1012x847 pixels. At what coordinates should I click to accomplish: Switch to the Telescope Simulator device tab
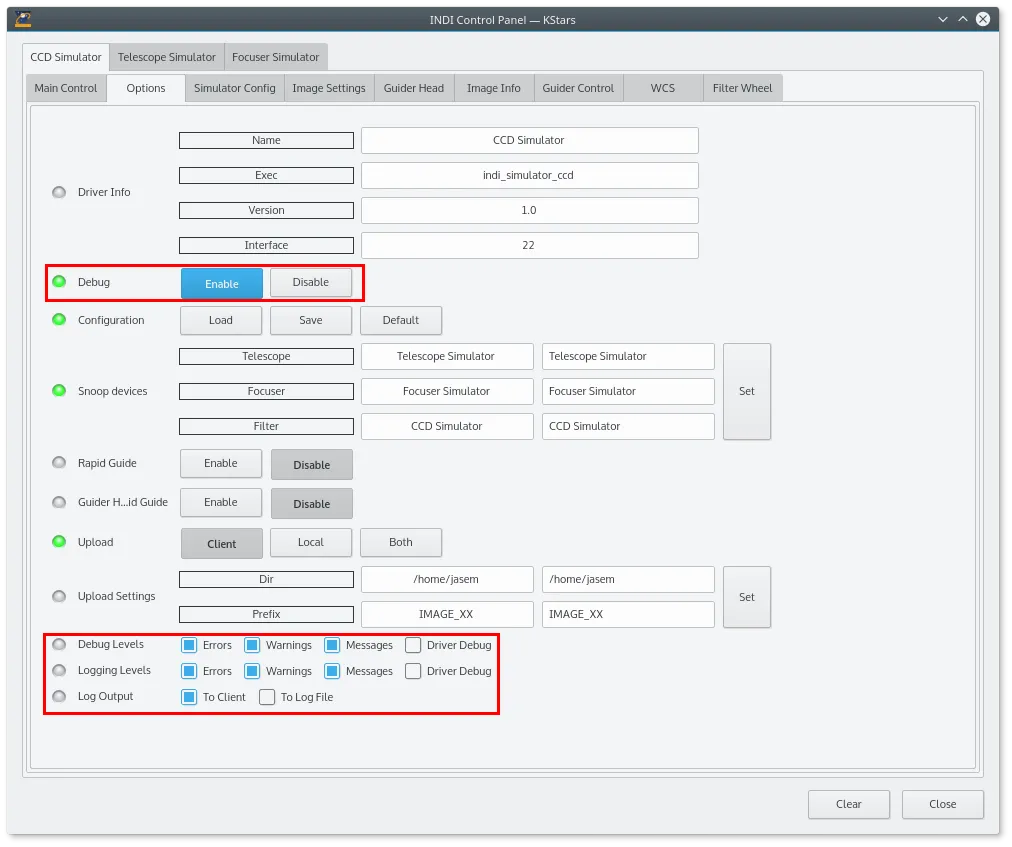click(167, 57)
